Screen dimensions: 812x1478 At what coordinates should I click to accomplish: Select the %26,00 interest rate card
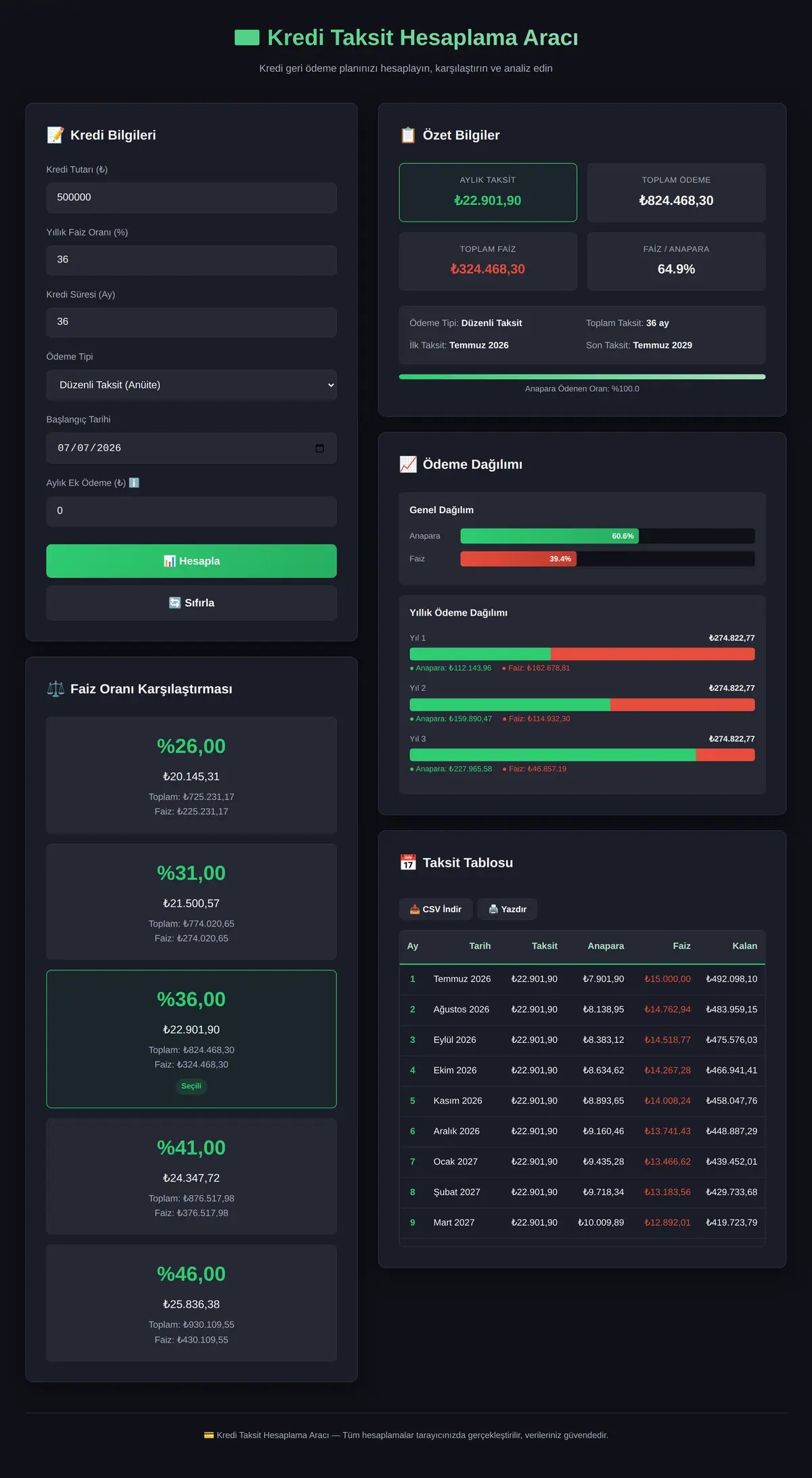(191, 775)
